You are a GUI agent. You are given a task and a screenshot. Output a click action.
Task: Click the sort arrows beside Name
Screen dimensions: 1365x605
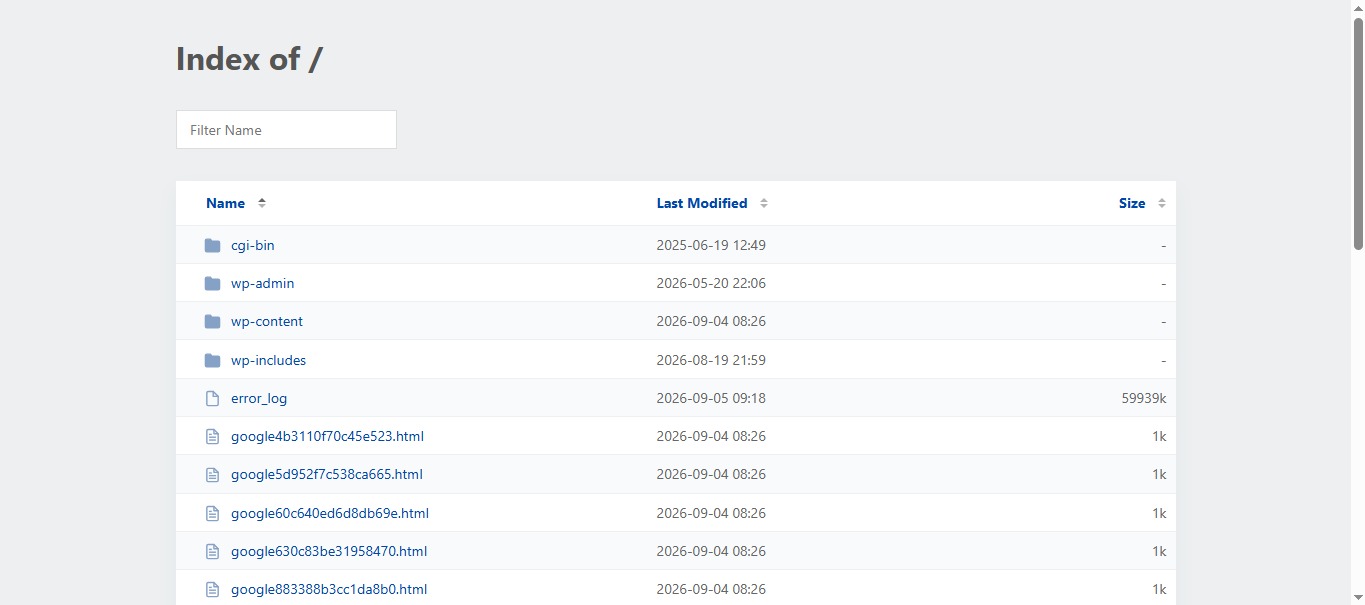tap(262, 203)
